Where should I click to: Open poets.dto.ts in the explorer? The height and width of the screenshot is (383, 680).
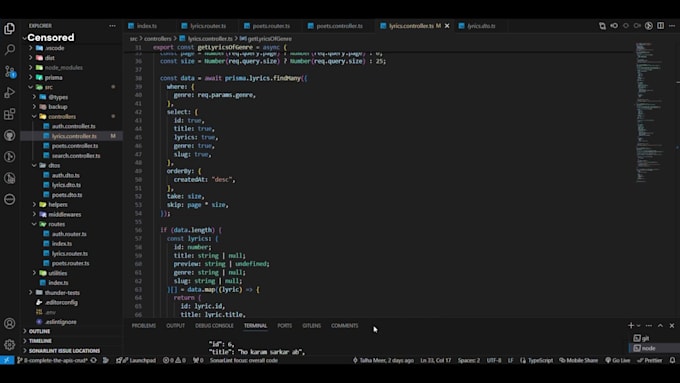pos(67,195)
